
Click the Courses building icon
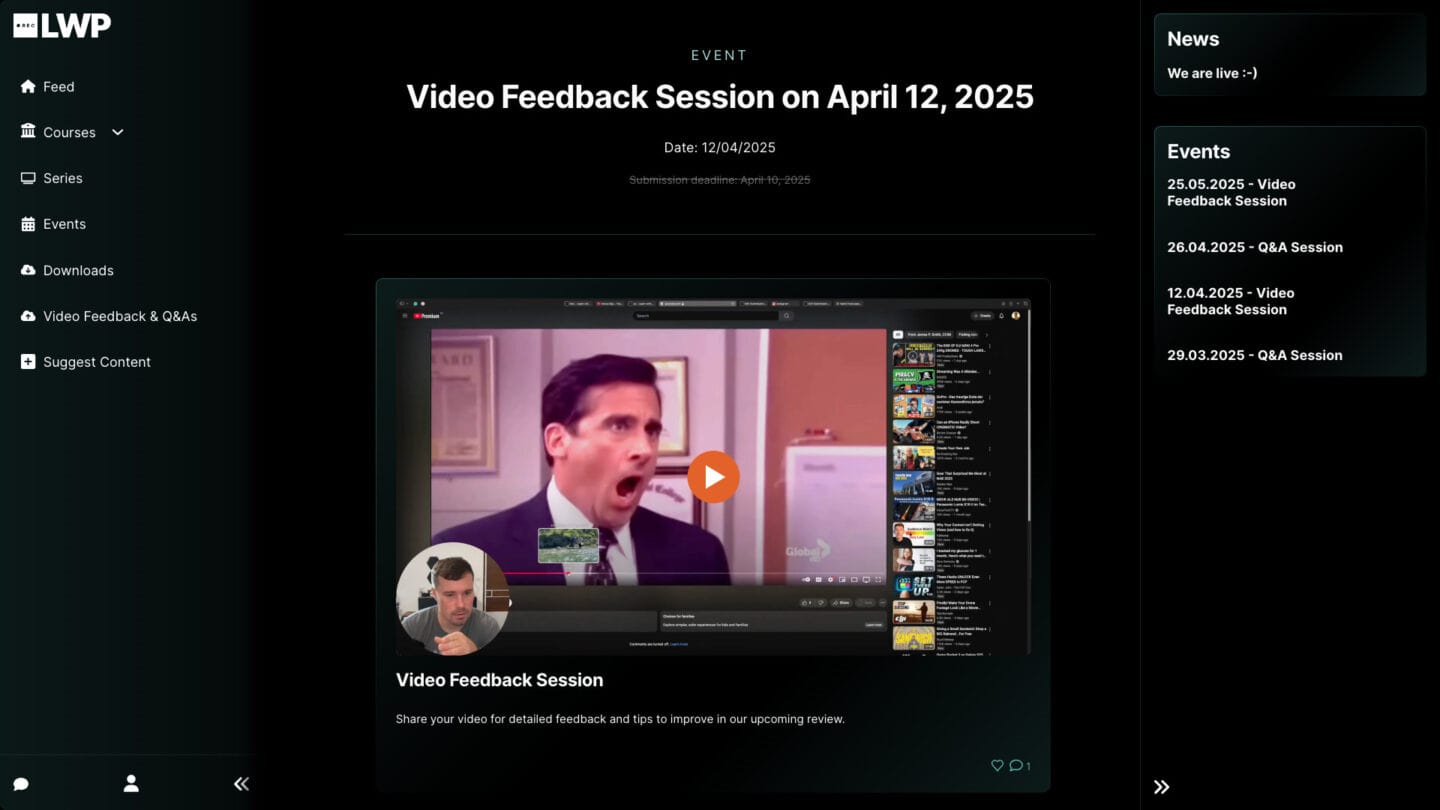(x=28, y=132)
